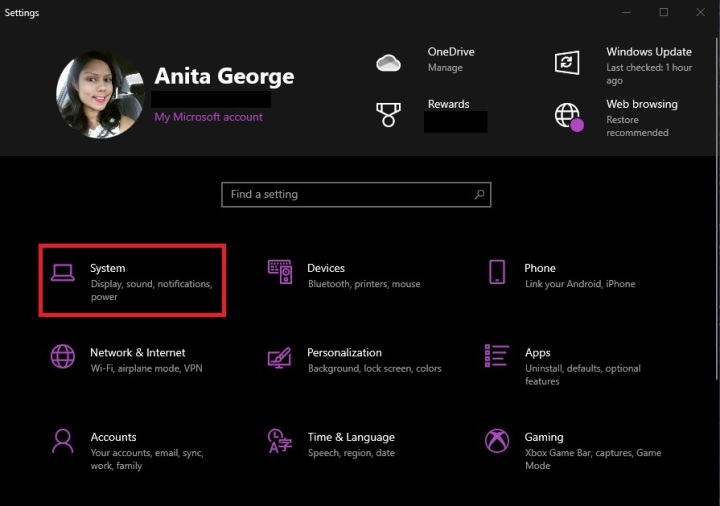Click Background, lock screen, colors description
This screenshot has height=506, width=720.
coord(375,368)
